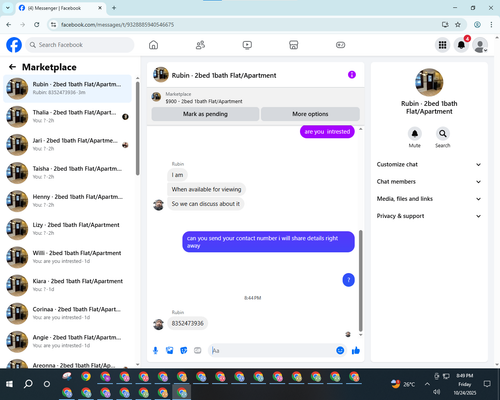Open the Gaming icon in top navigation
The width and height of the screenshot is (500, 400).
coord(340,45)
